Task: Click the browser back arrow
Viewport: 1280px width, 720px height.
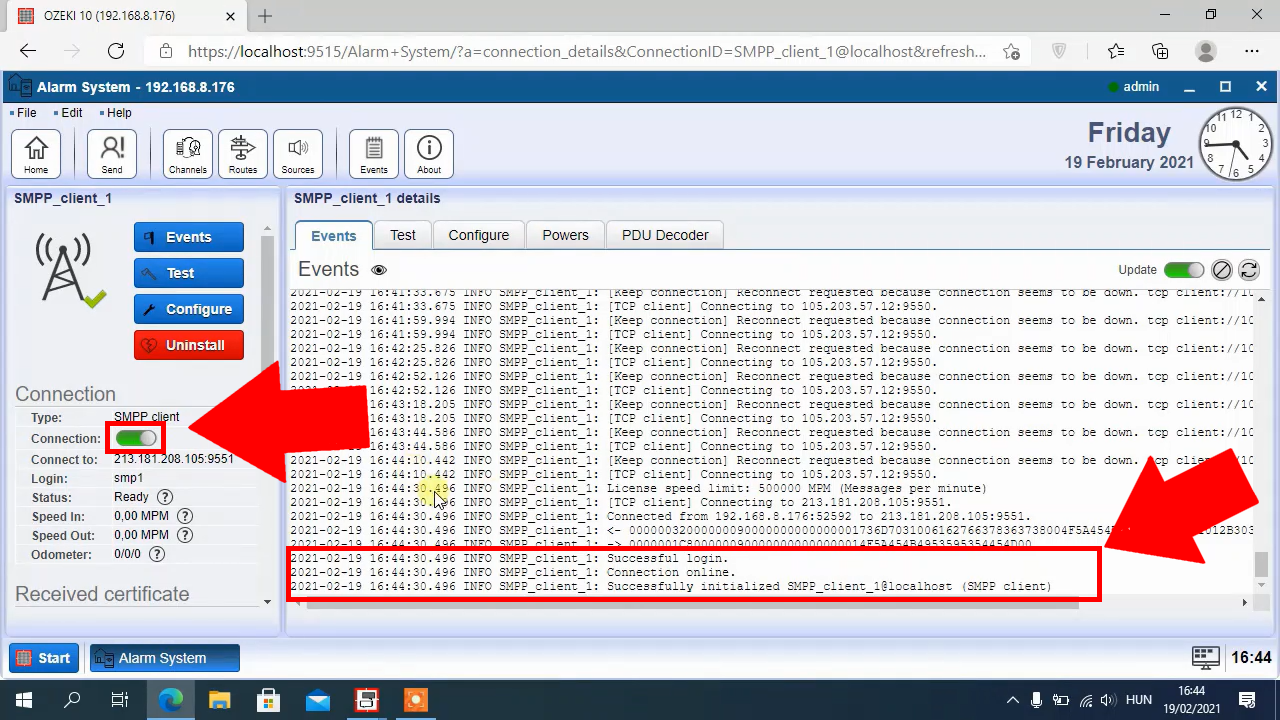Action: (x=28, y=51)
